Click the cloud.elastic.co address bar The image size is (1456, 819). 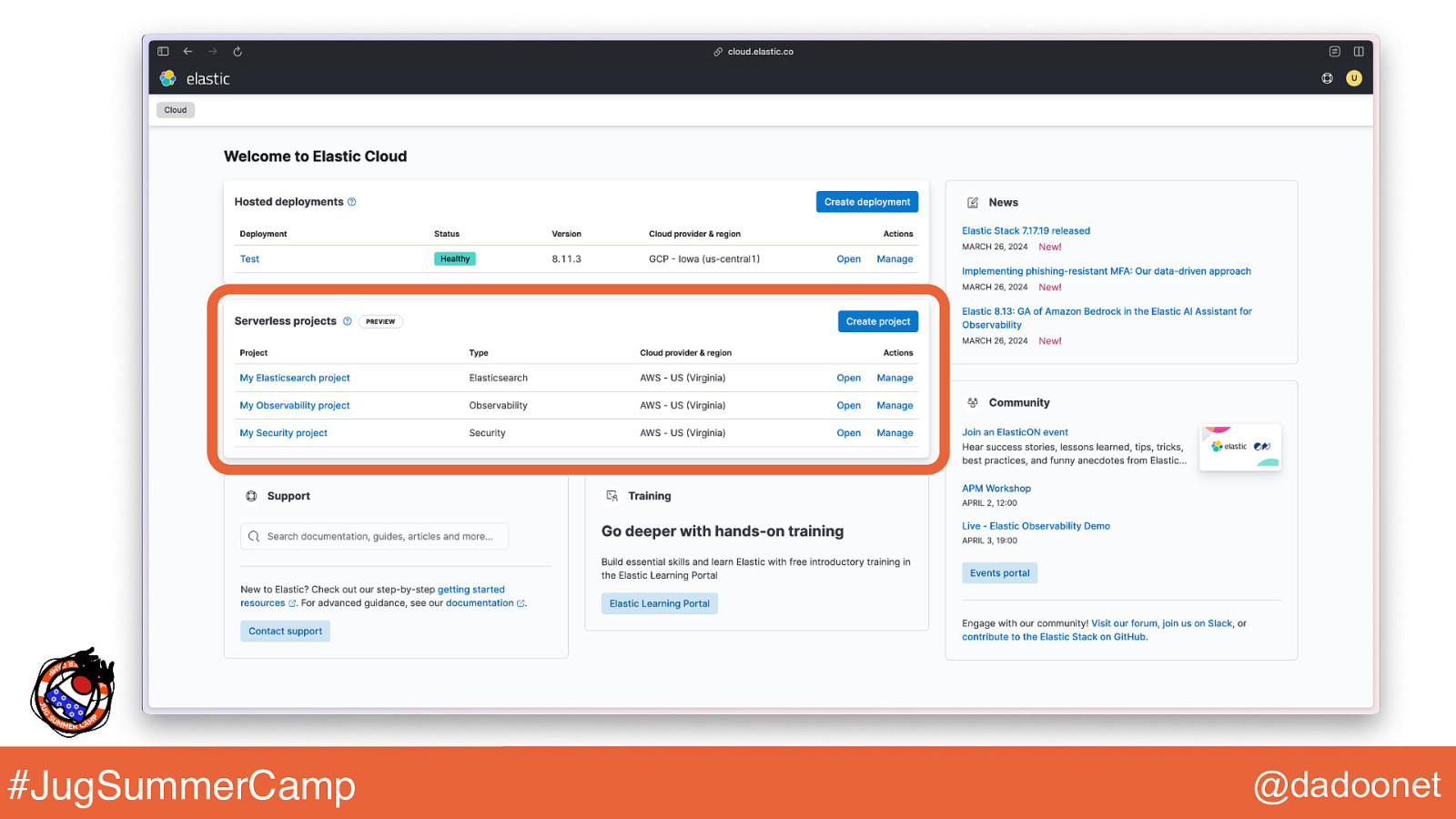click(x=753, y=52)
